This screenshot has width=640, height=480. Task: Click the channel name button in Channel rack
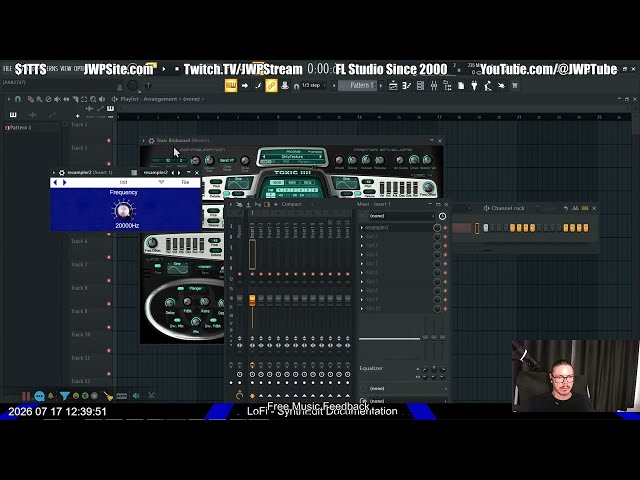coord(462,228)
